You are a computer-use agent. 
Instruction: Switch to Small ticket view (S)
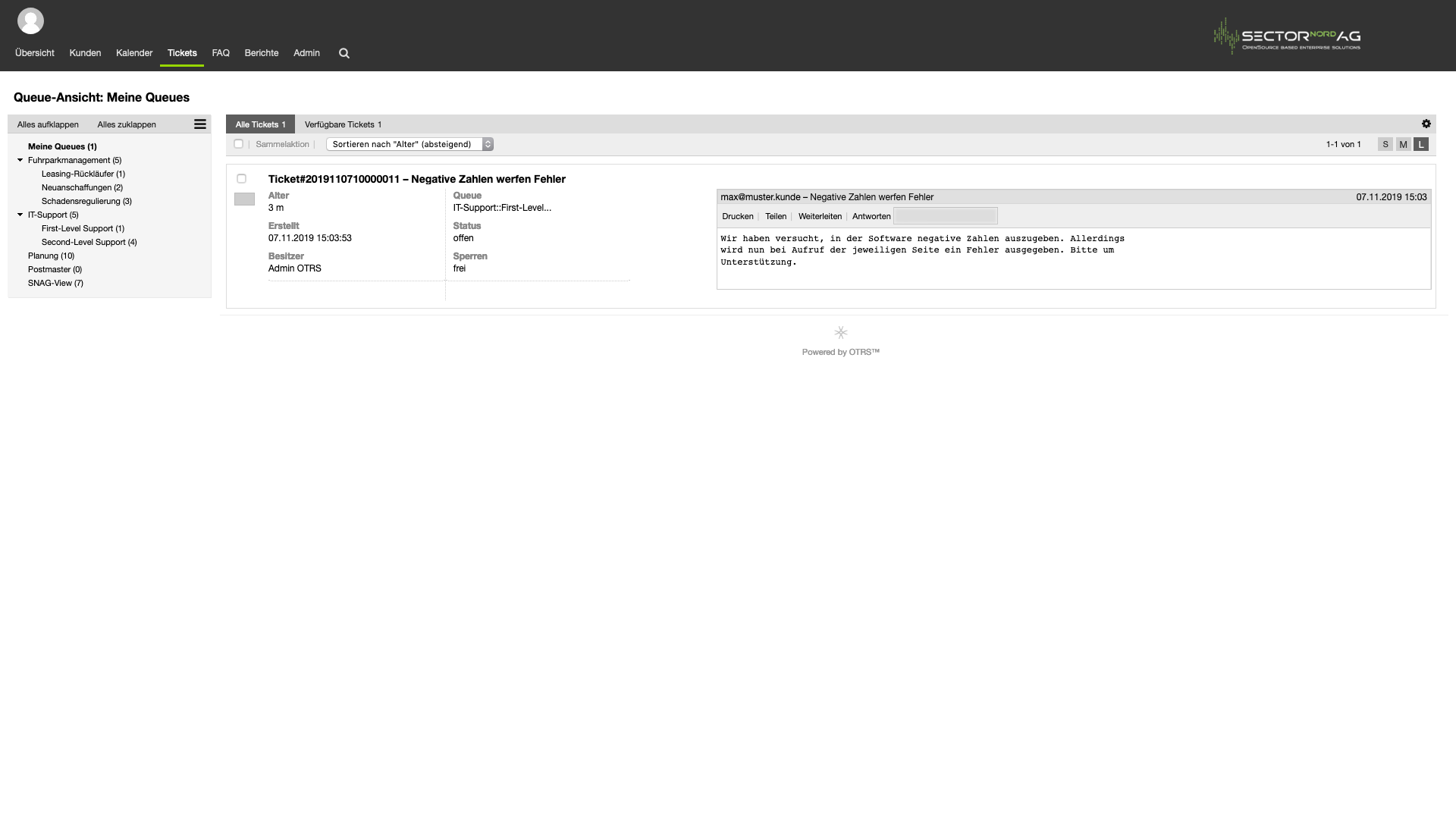pos(1385,144)
